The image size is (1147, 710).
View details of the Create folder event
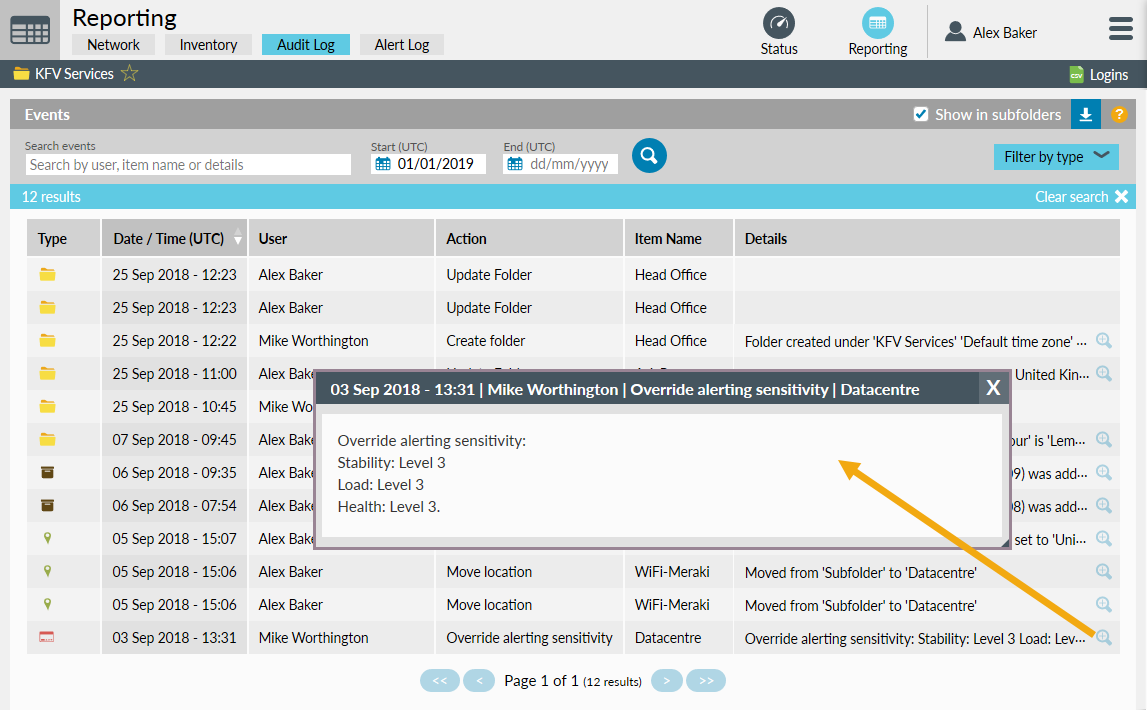coord(1104,341)
